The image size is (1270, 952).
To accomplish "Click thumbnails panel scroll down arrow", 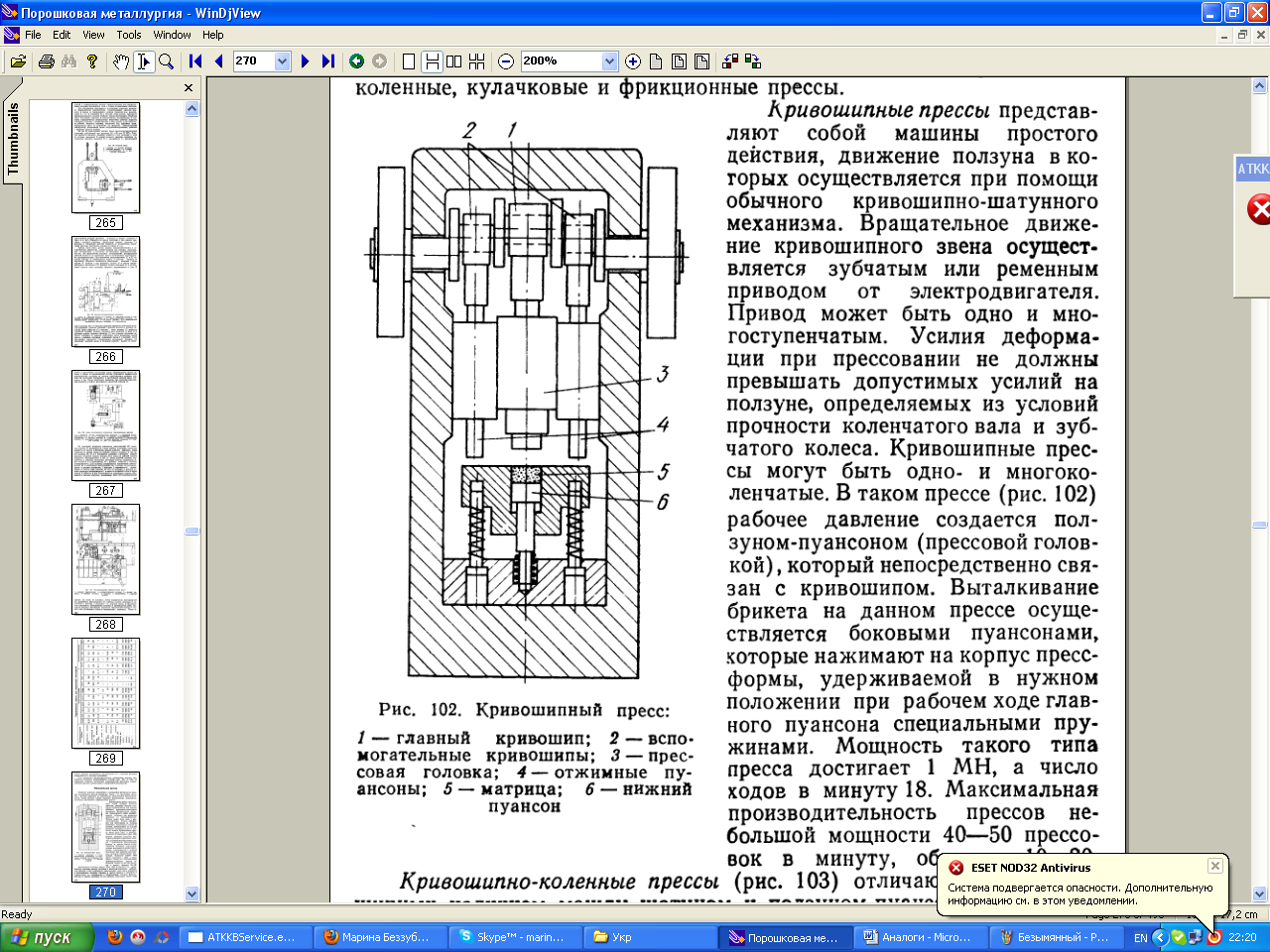I will tap(192, 893).
